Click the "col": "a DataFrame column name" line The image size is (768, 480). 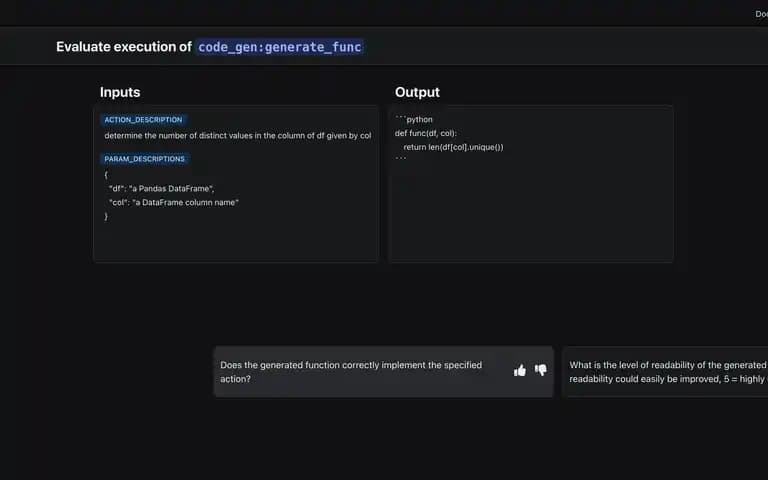(x=174, y=202)
